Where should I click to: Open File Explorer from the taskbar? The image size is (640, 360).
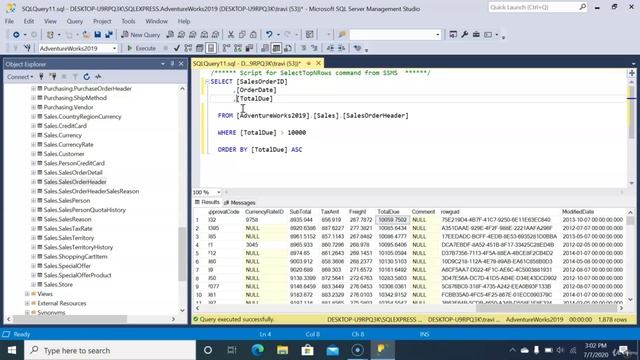[x=282, y=350]
